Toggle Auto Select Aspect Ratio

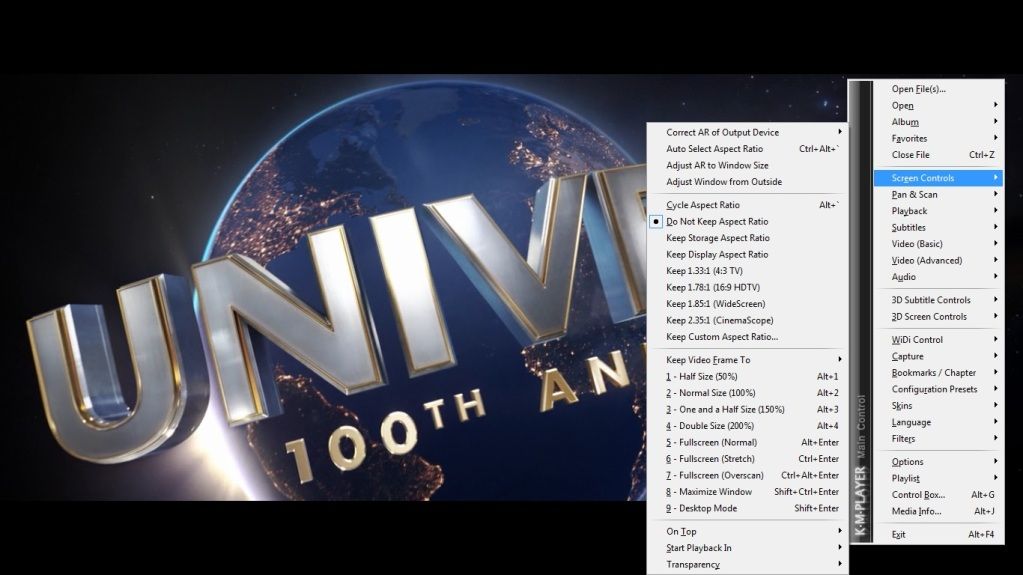click(x=747, y=149)
